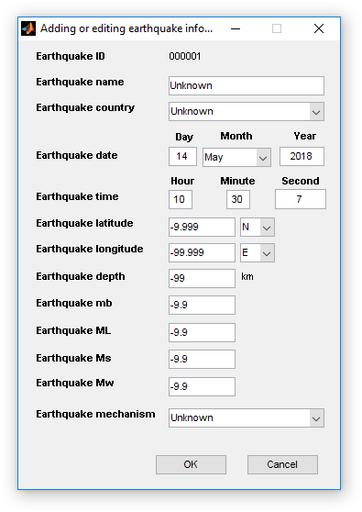This screenshot has width=362, height=512.
Task: Click the Cancel button
Action: [282, 464]
